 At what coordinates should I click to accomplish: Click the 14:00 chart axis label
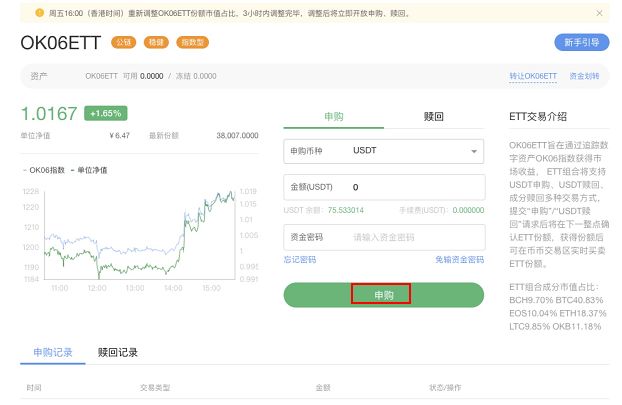pos(173,288)
